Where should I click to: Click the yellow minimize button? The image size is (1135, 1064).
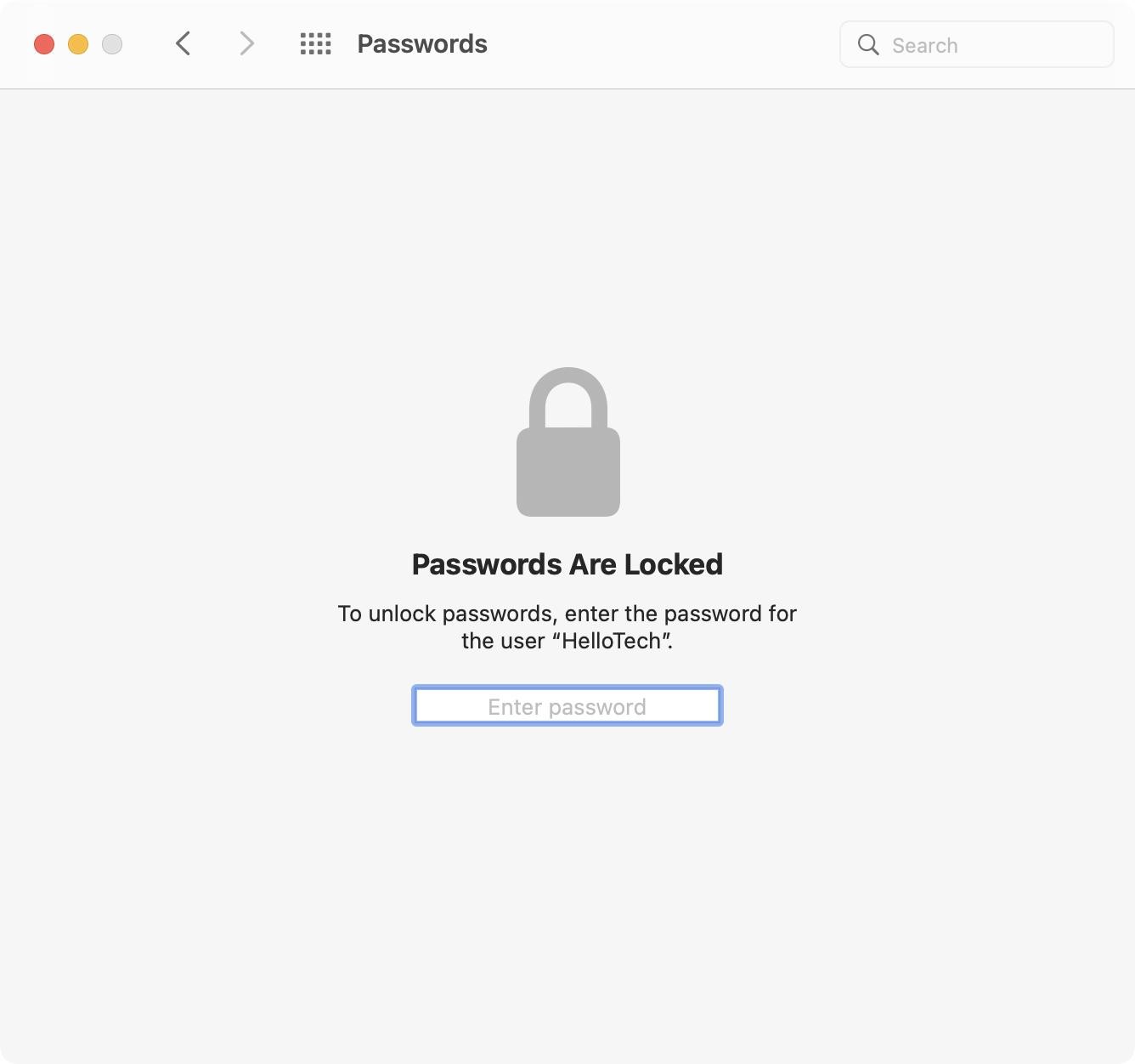(x=78, y=43)
